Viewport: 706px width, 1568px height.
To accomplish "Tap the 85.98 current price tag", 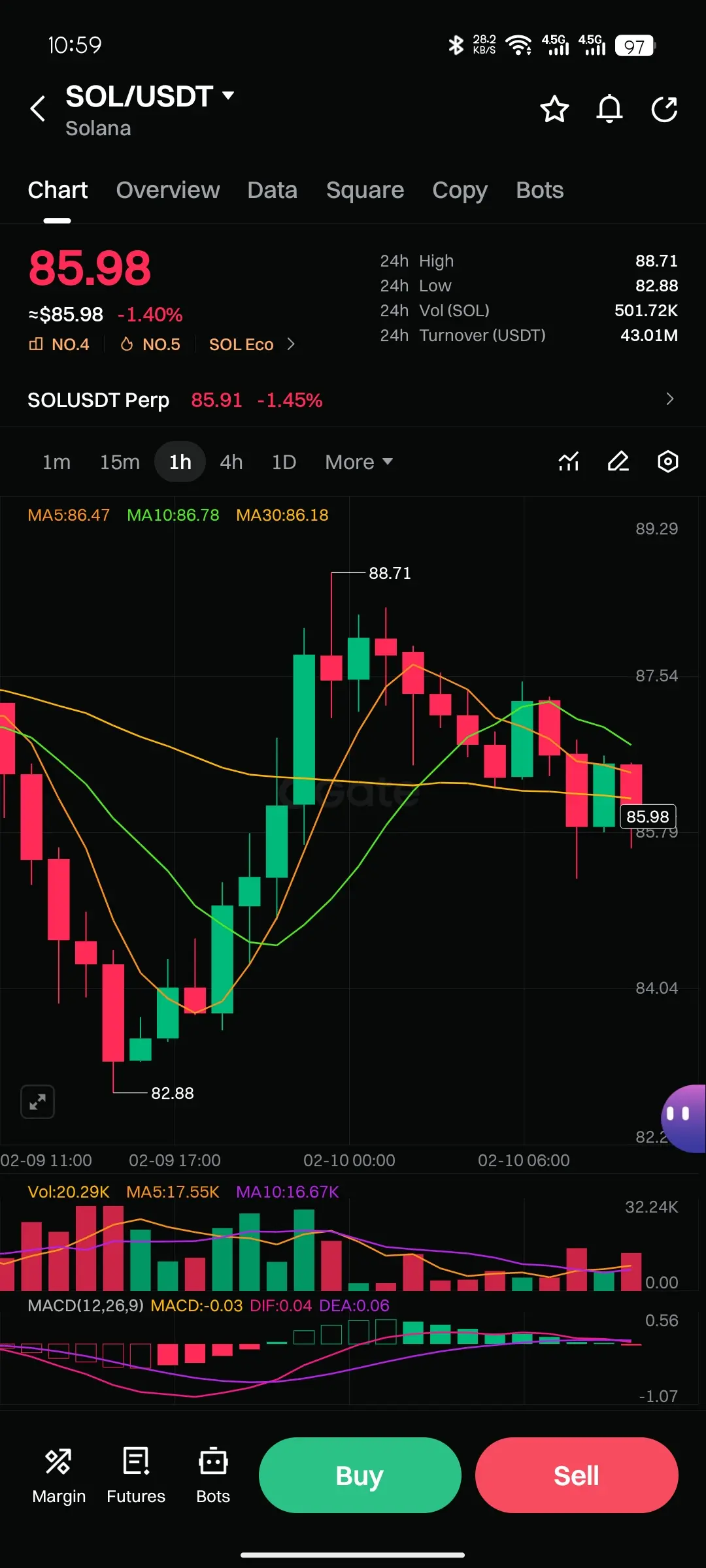I will [648, 817].
